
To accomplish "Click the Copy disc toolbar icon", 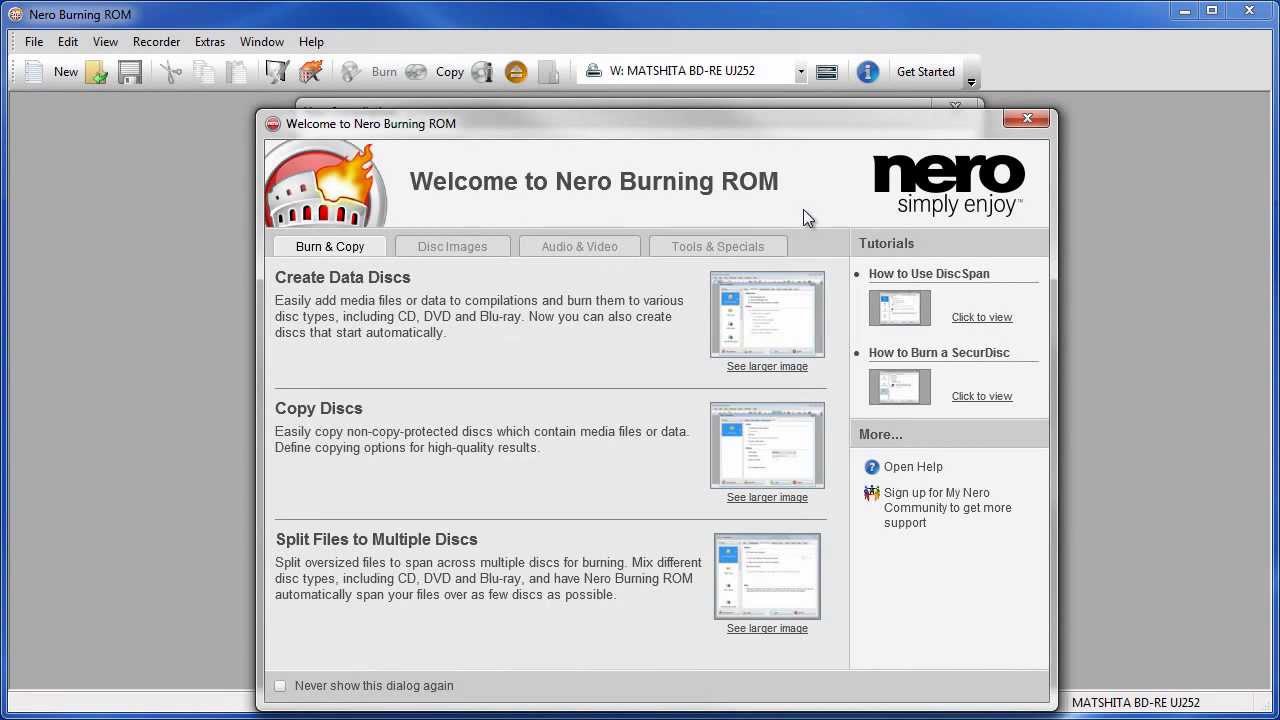I will pos(416,72).
